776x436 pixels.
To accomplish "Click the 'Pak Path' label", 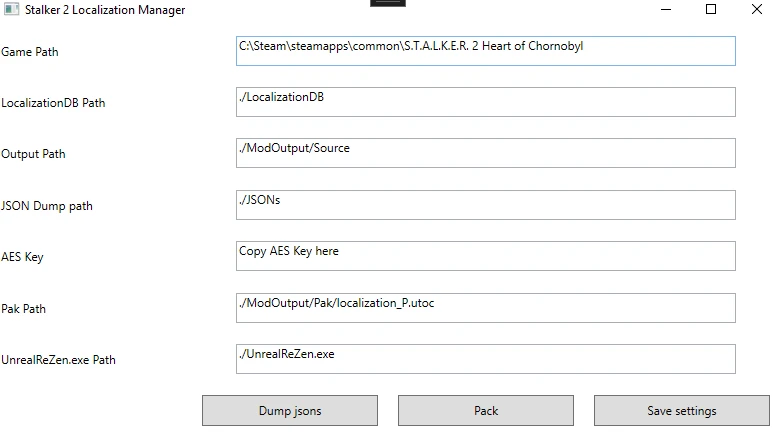I will pyautogui.click(x=23, y=309).
